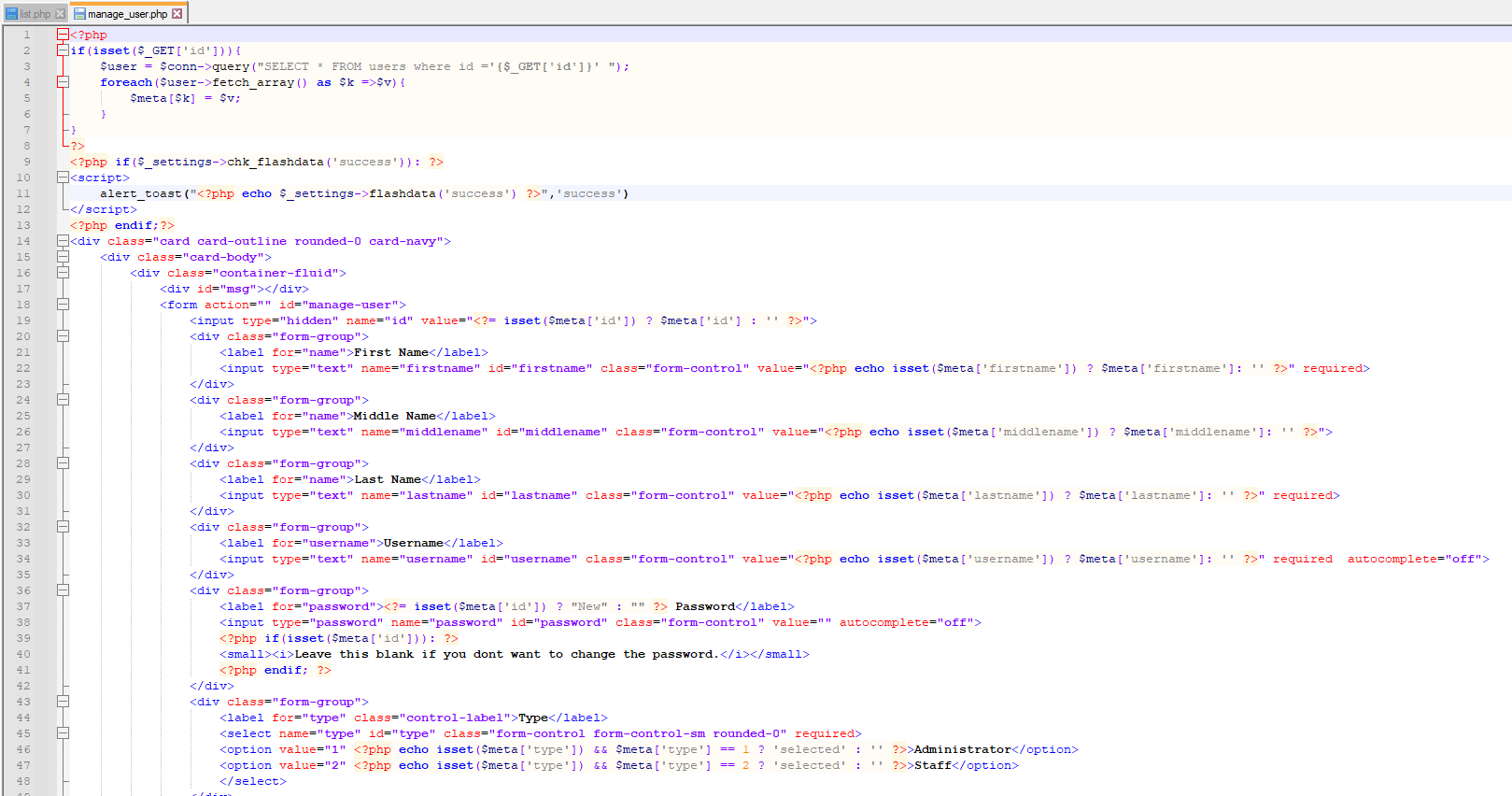Image resolution: width=1512 pixels, height=796 pixels.
Task: Click alert_toast on line 11
Action: (x=141, y=193)
